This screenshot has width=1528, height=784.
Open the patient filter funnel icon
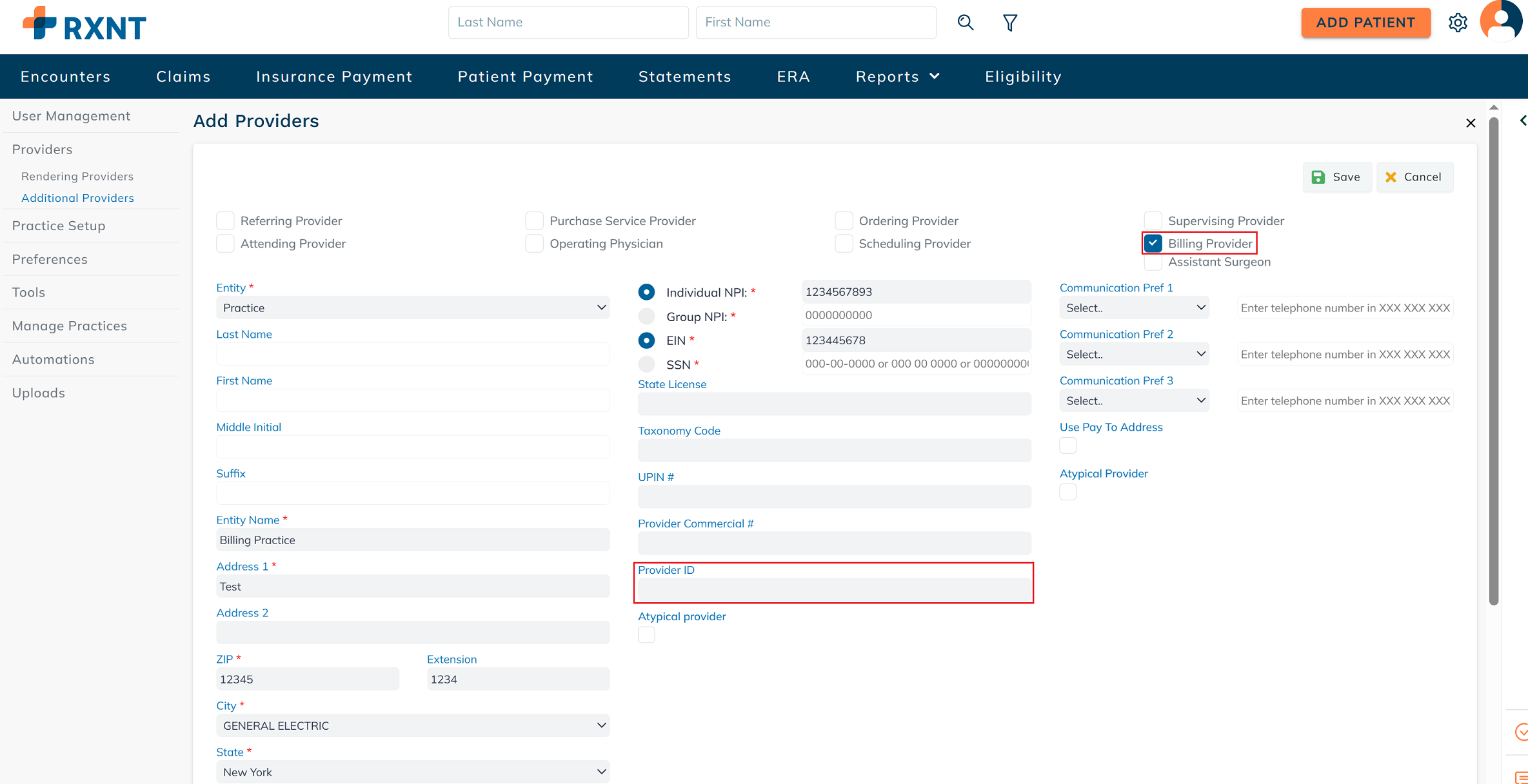pos(1009,23)
